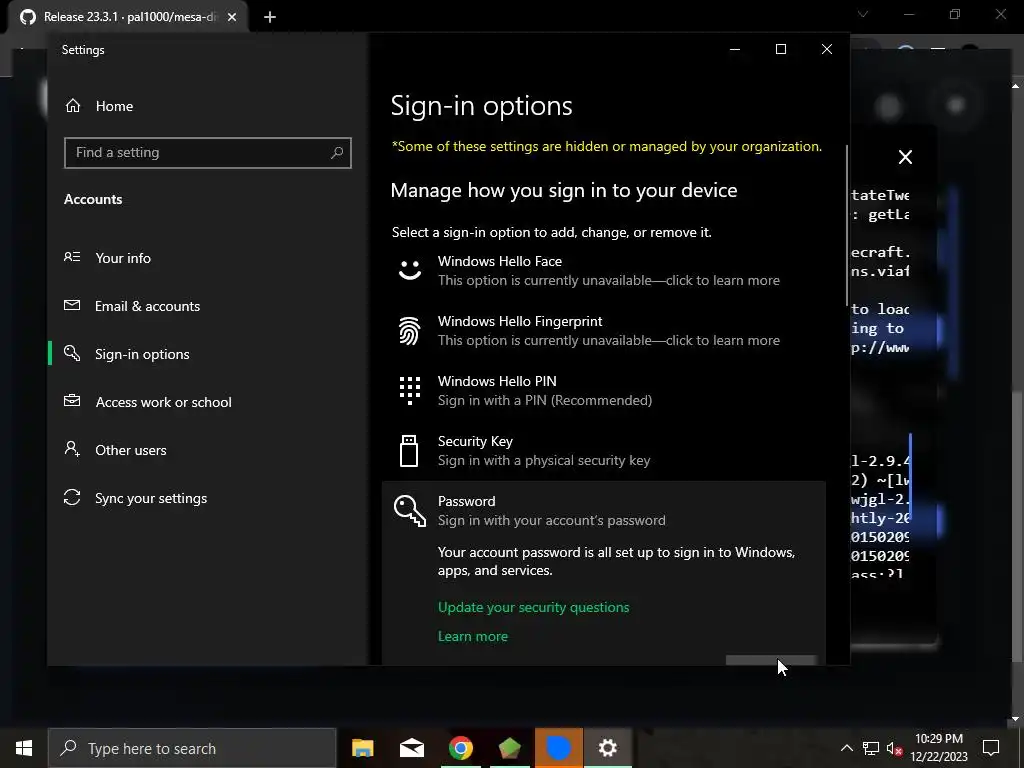The image size is (1024, 768).
Task: Maximize the Settings window
Action: (780, 50)
